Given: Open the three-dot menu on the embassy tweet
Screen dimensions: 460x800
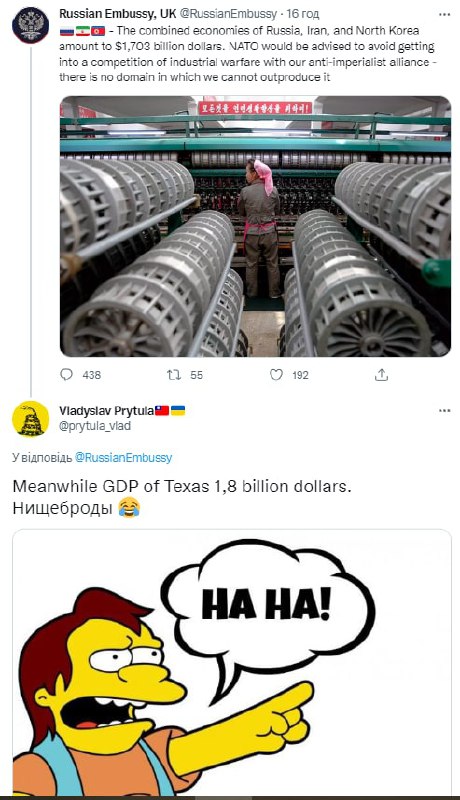Looking at the screenshot, I should (444, 14).
